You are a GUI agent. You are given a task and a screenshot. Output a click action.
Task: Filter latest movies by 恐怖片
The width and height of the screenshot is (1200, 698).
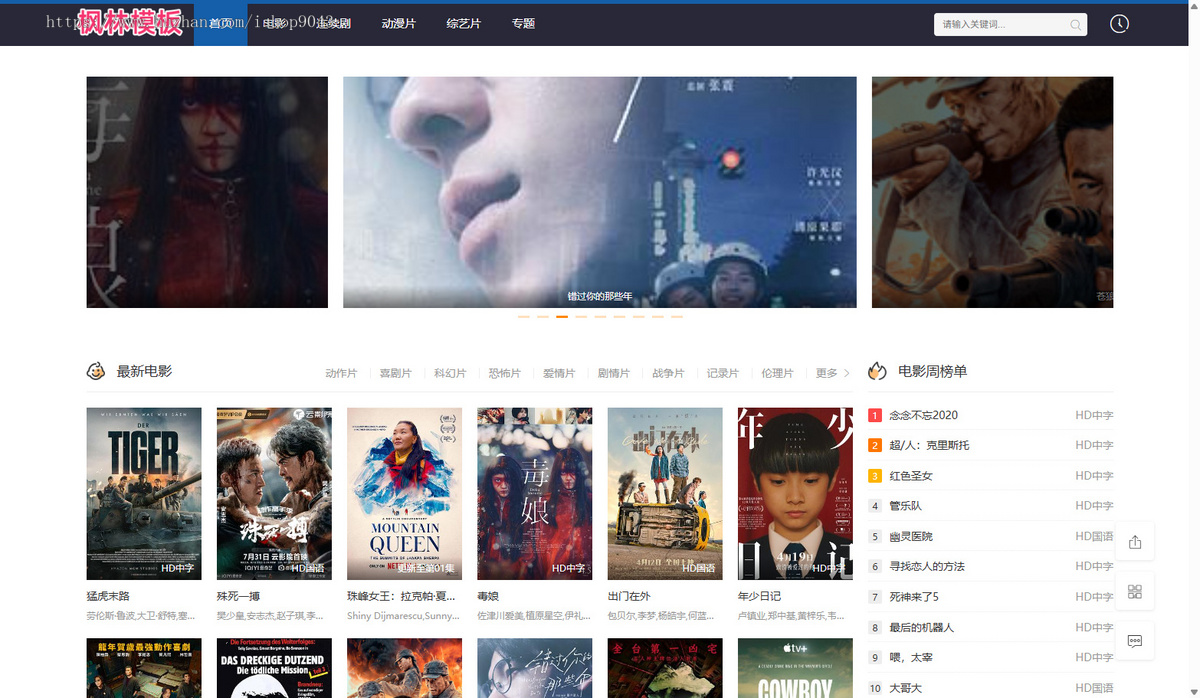[x=504, y=373]
